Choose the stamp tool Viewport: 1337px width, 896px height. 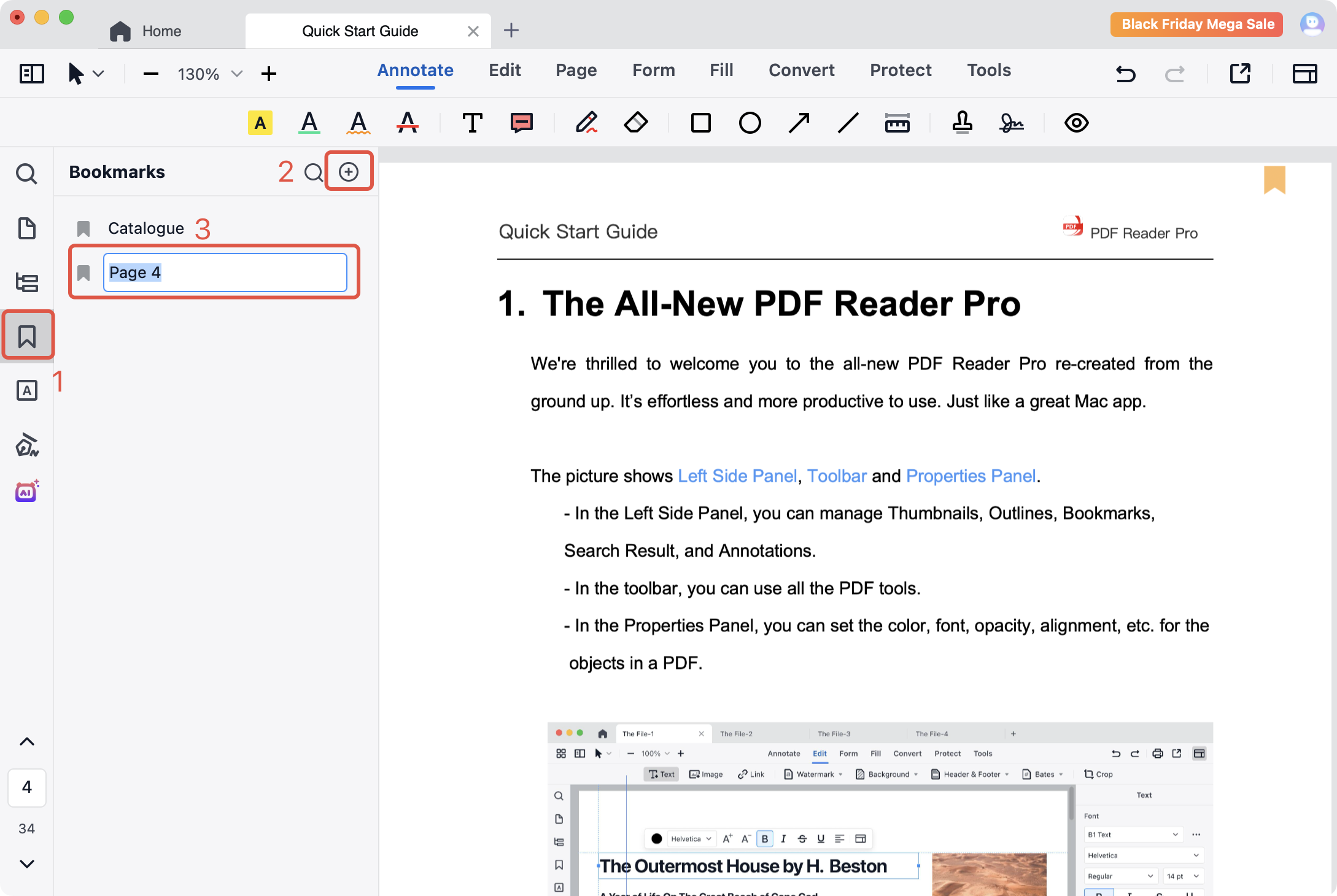click(x=962, y=123)
